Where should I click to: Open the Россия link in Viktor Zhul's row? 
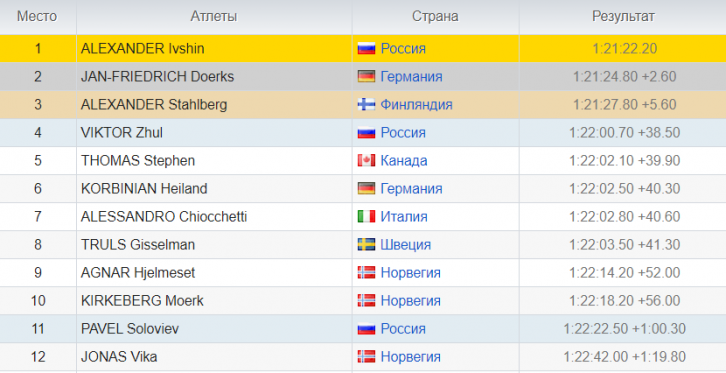(403, 133)
